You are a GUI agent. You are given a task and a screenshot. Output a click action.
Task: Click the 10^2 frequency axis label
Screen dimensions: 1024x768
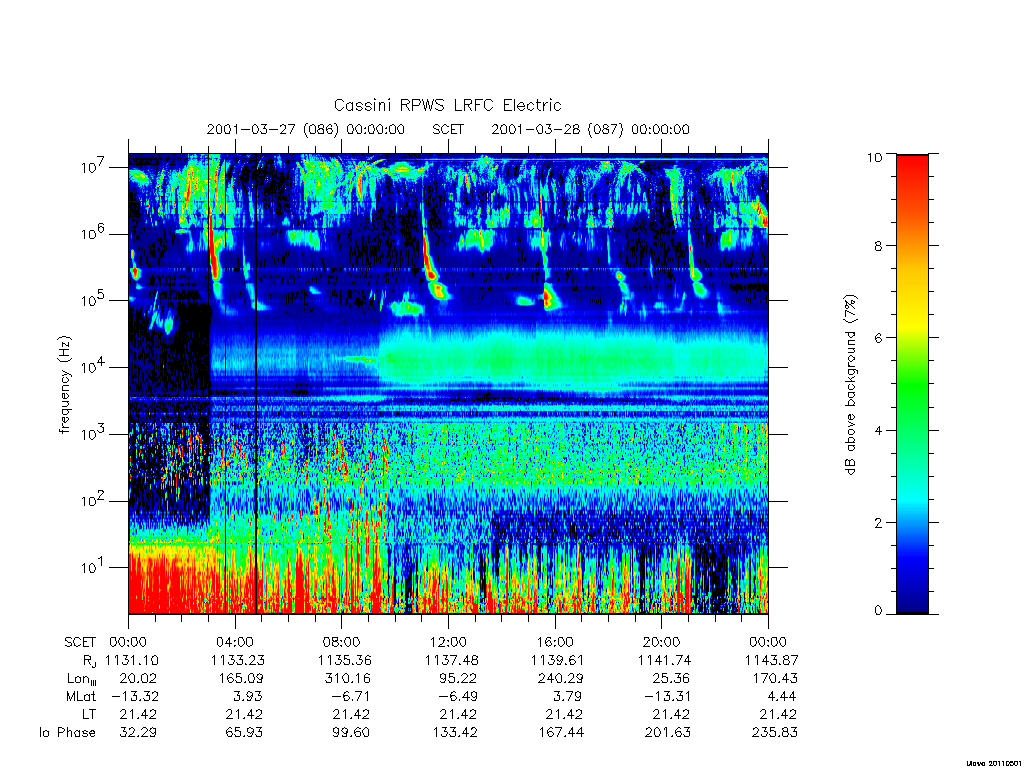[93, 500]
